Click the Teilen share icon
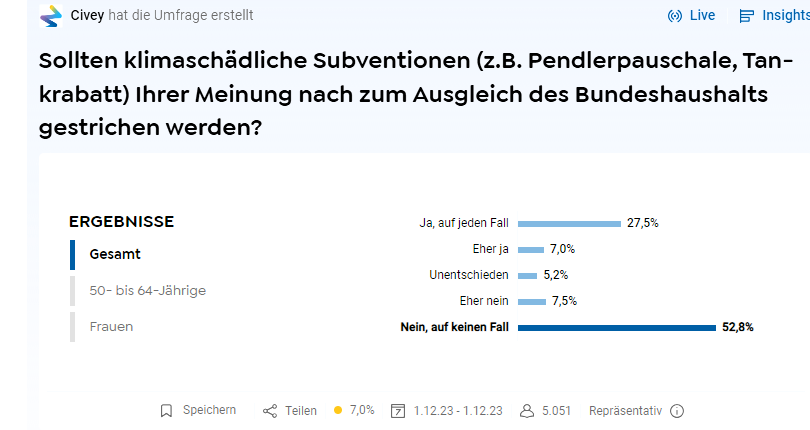 click(x=269, y=411)
